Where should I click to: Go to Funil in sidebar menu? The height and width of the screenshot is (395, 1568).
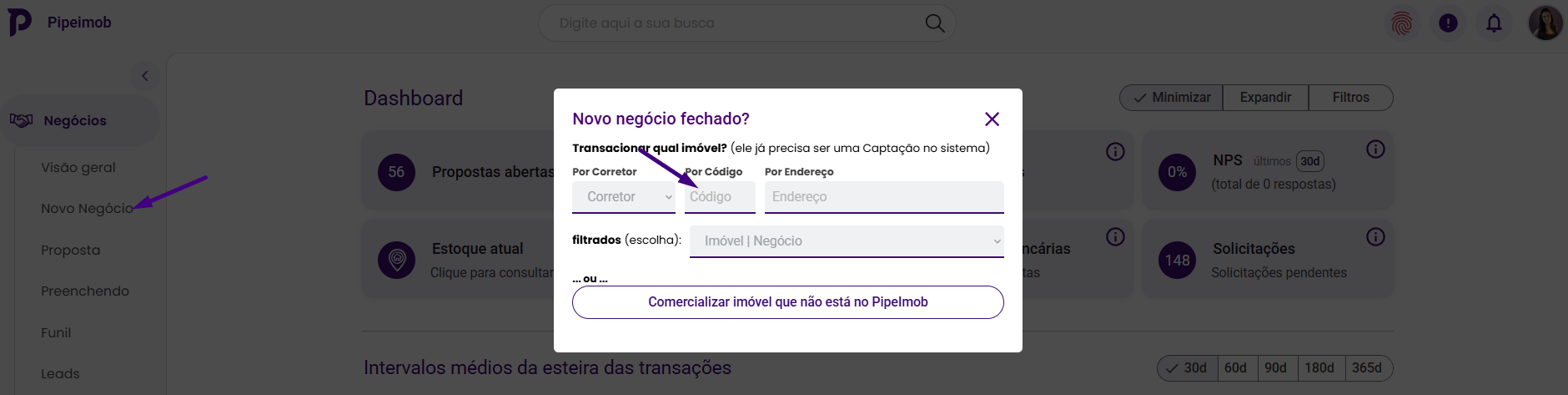pyautogui.click(x=56, y=332)
